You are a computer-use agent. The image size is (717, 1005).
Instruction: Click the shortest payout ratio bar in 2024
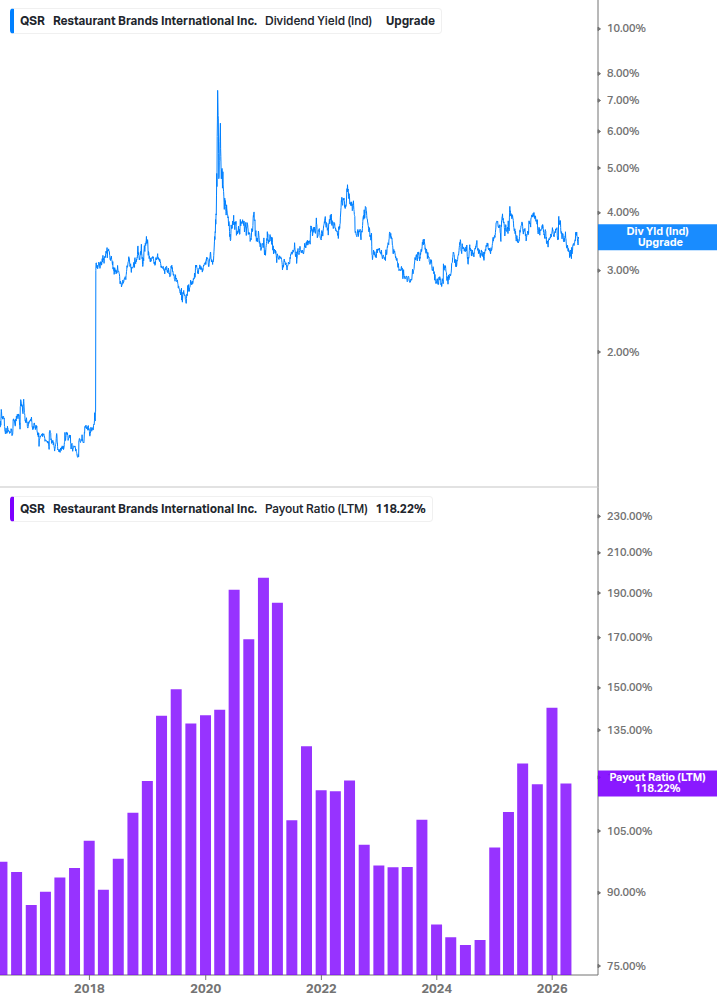click(465, 959)
